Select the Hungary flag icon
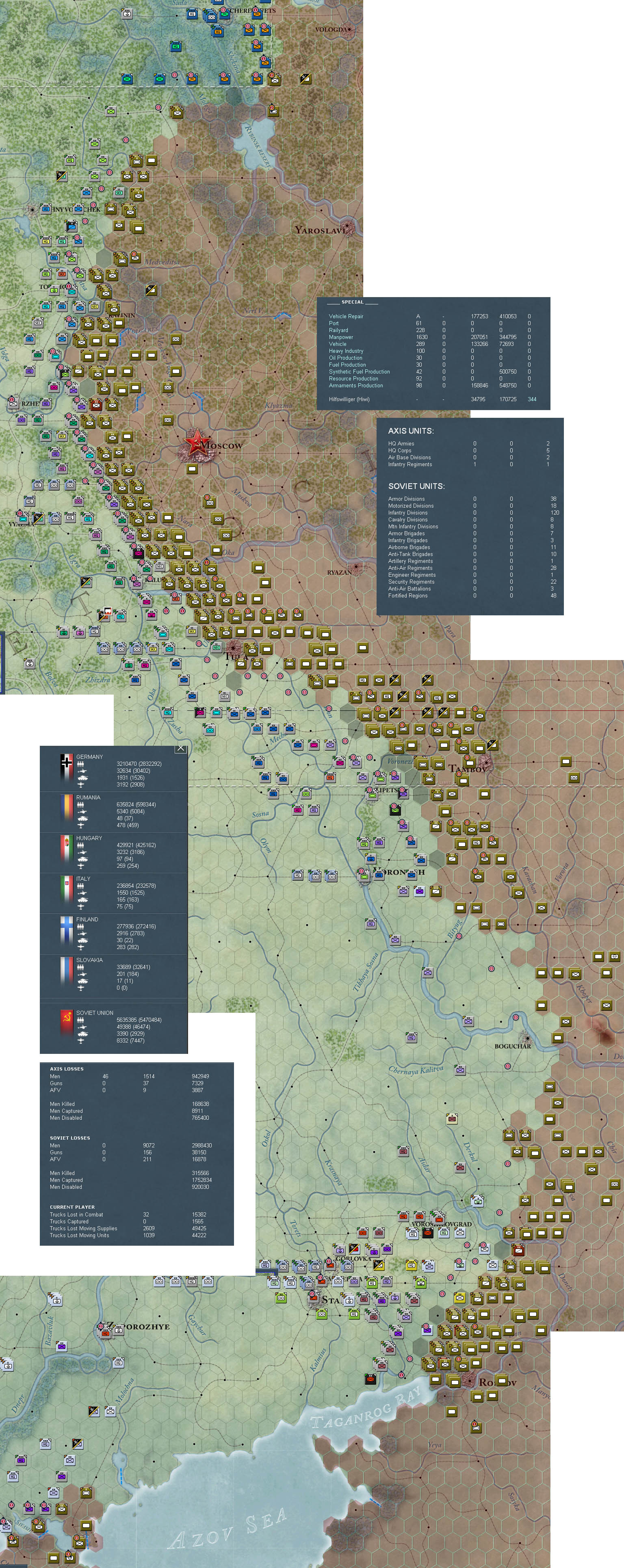Image resolution: width=624 pixels, height=1568 pixels. [x=66, y=849]
